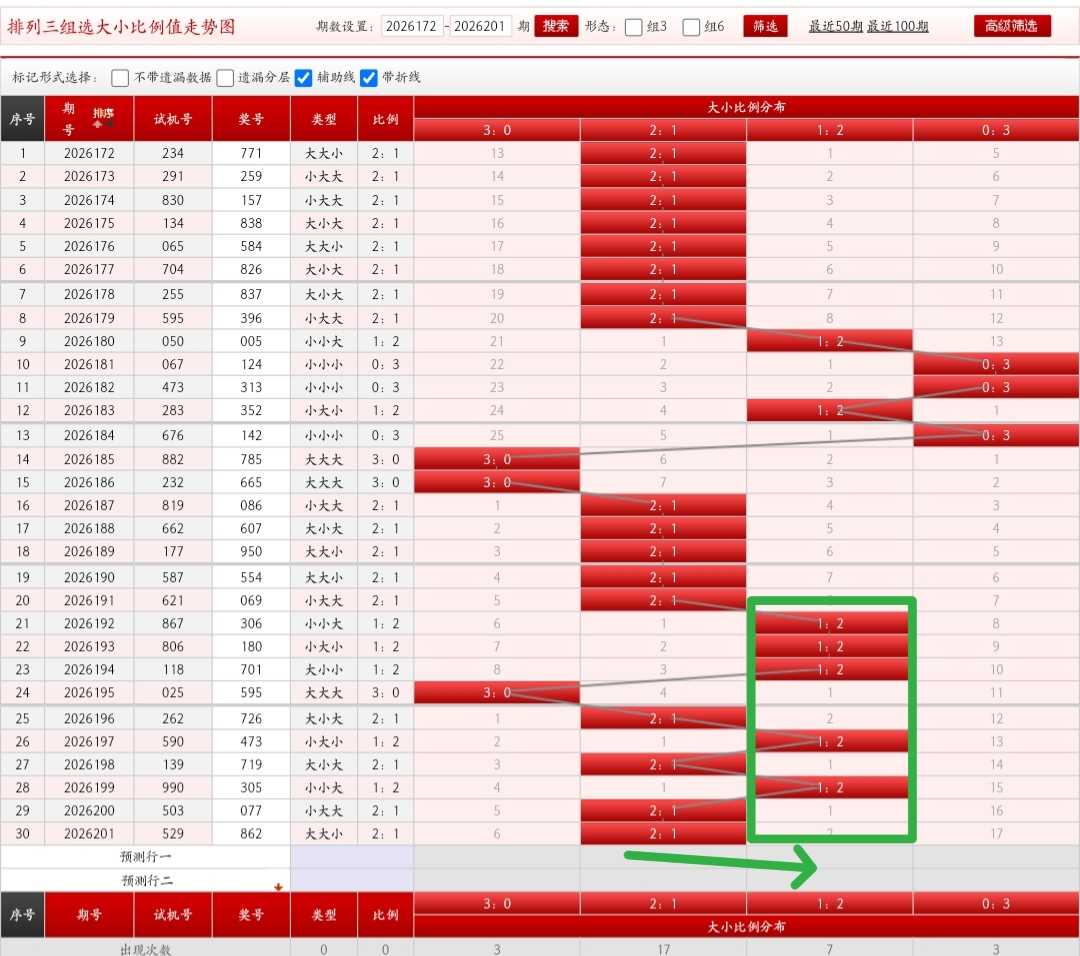
Task: Open the 最近50期 link
Action: (x=835, y=26)
